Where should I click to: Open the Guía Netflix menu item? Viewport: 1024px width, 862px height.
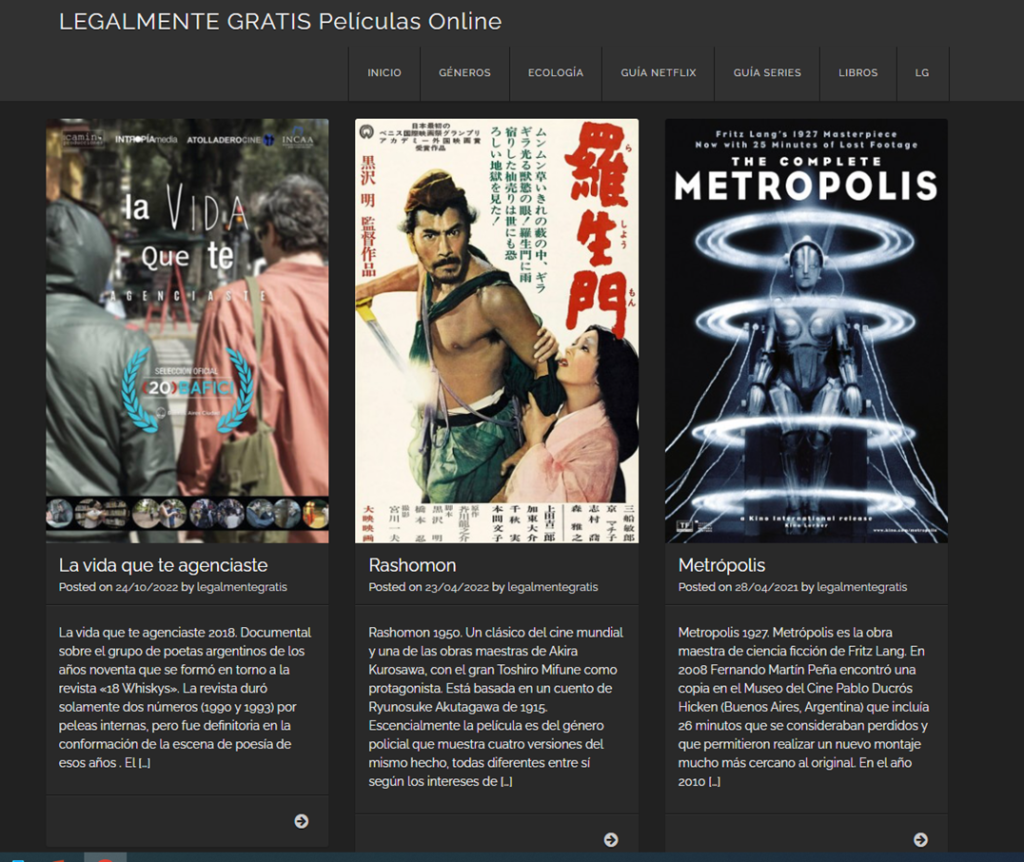click(658, 73)
